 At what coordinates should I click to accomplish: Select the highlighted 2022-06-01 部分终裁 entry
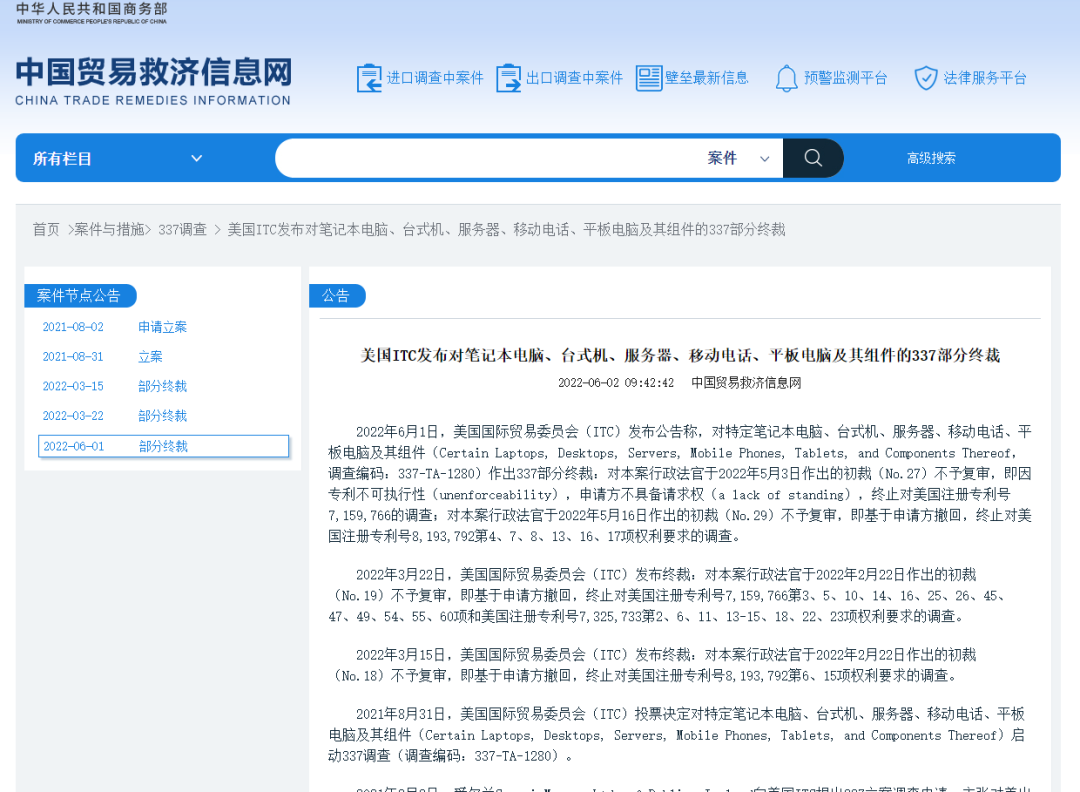click(163, 446)
